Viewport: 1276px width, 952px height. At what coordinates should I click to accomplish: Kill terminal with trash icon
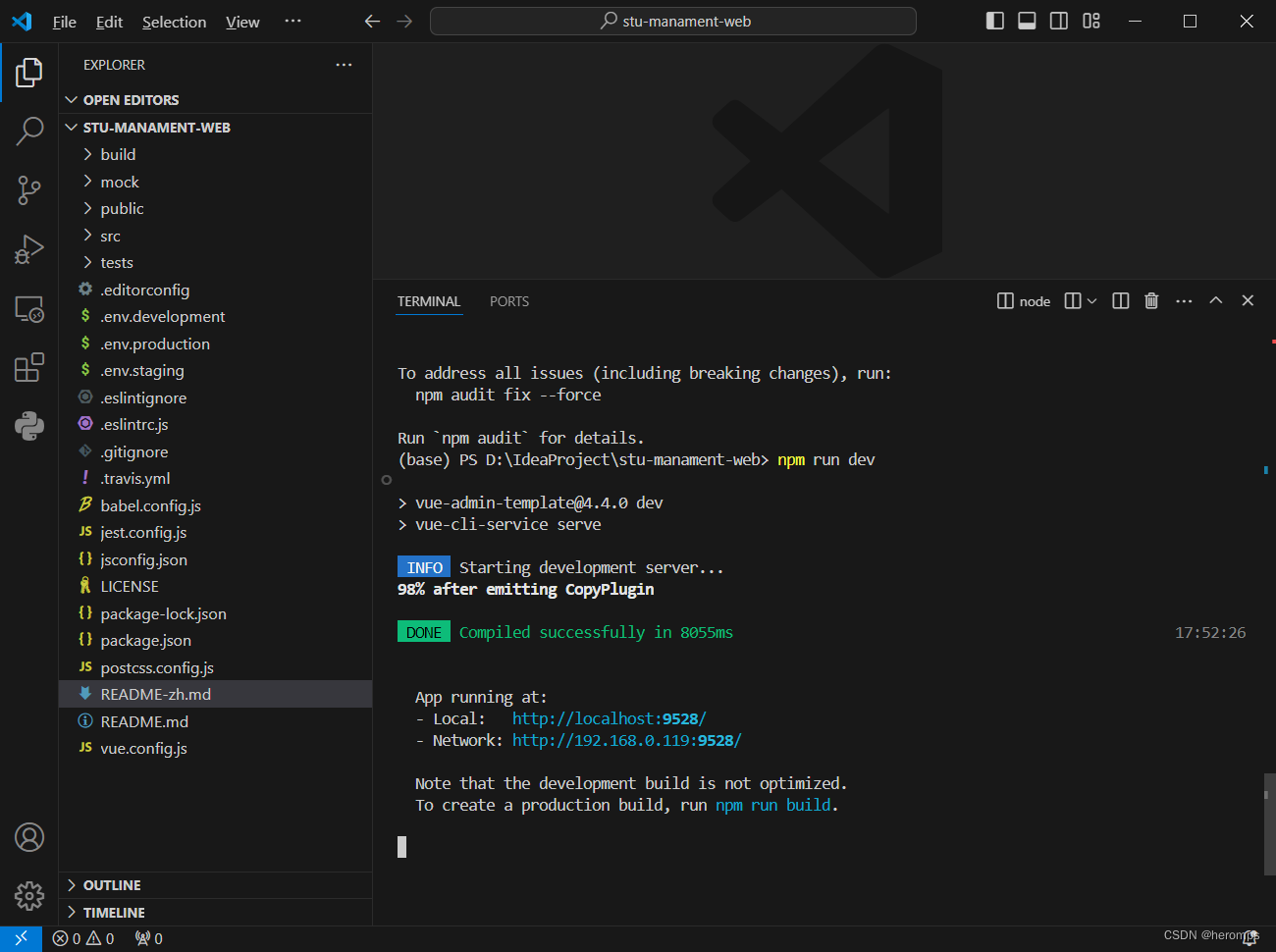(1151, 301)
